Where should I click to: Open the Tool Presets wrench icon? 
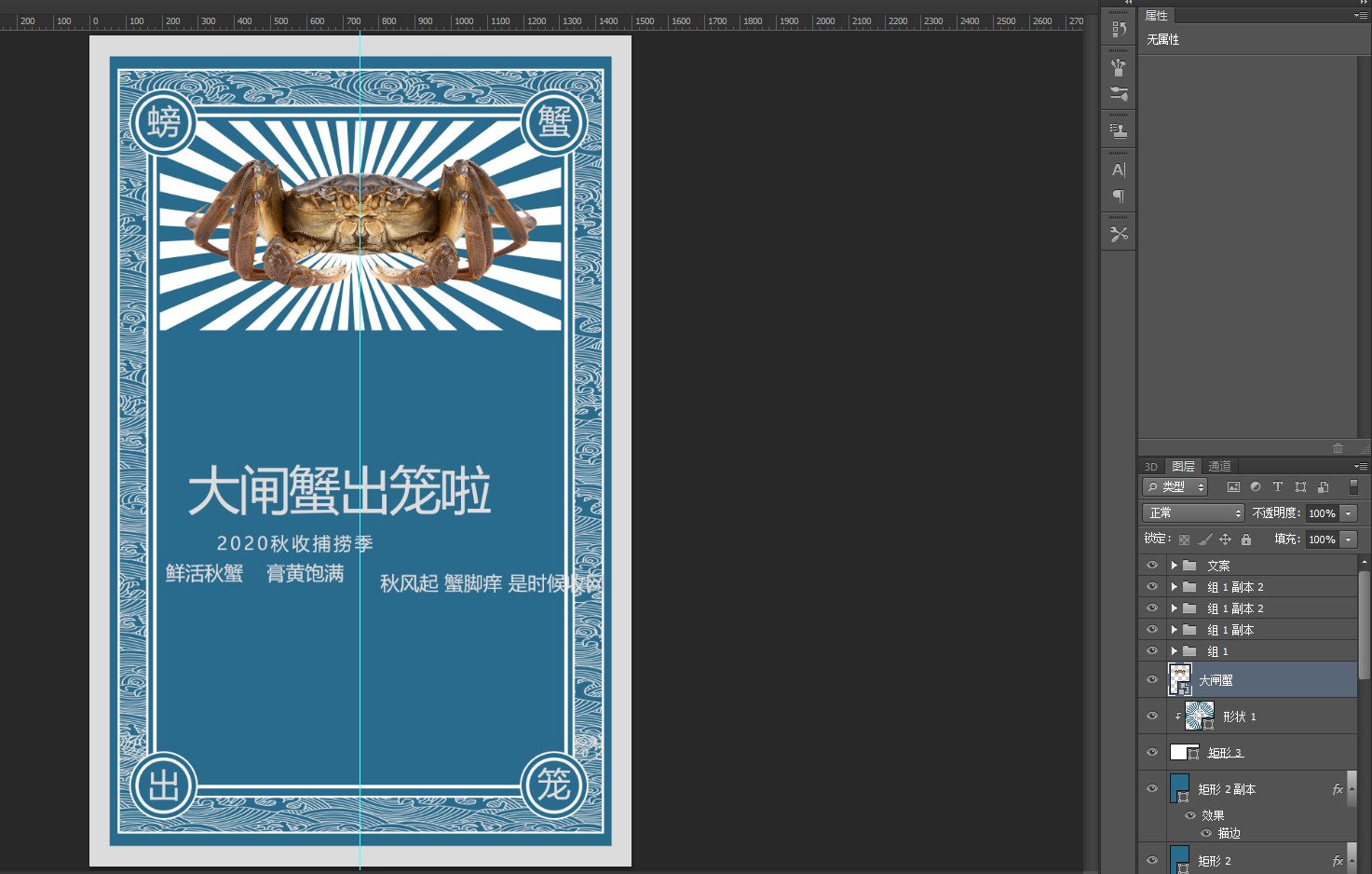tap(1119, 234)
